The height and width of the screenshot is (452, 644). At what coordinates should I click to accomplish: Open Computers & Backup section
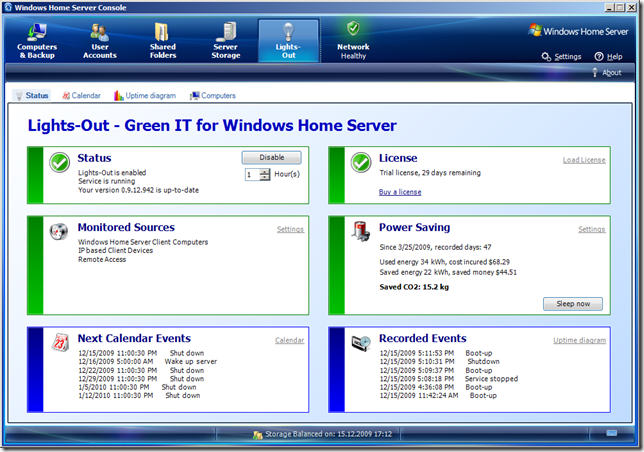click(x=37, y=41)
